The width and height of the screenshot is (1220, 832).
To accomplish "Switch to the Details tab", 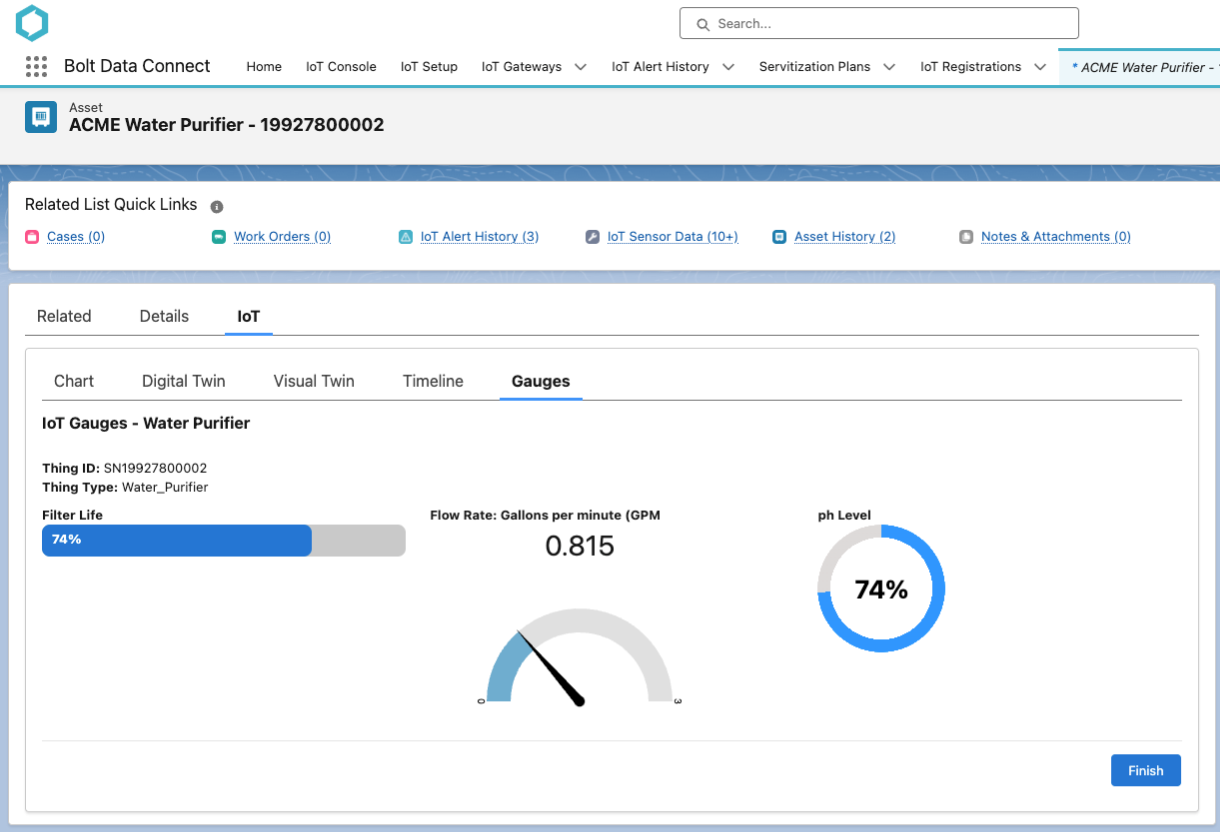I will click(164, 316).
